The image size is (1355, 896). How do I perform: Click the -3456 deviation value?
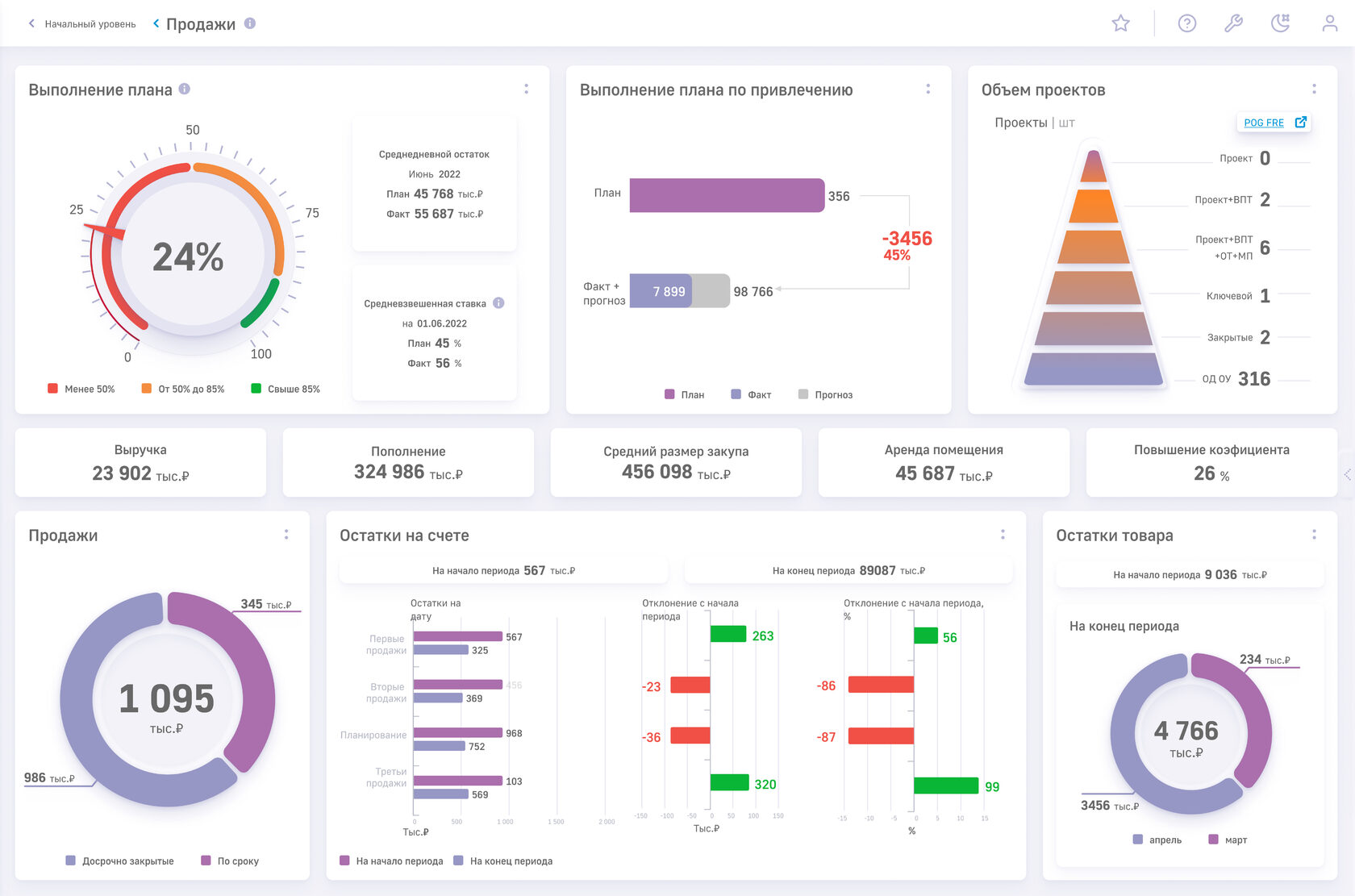point(907,239)
